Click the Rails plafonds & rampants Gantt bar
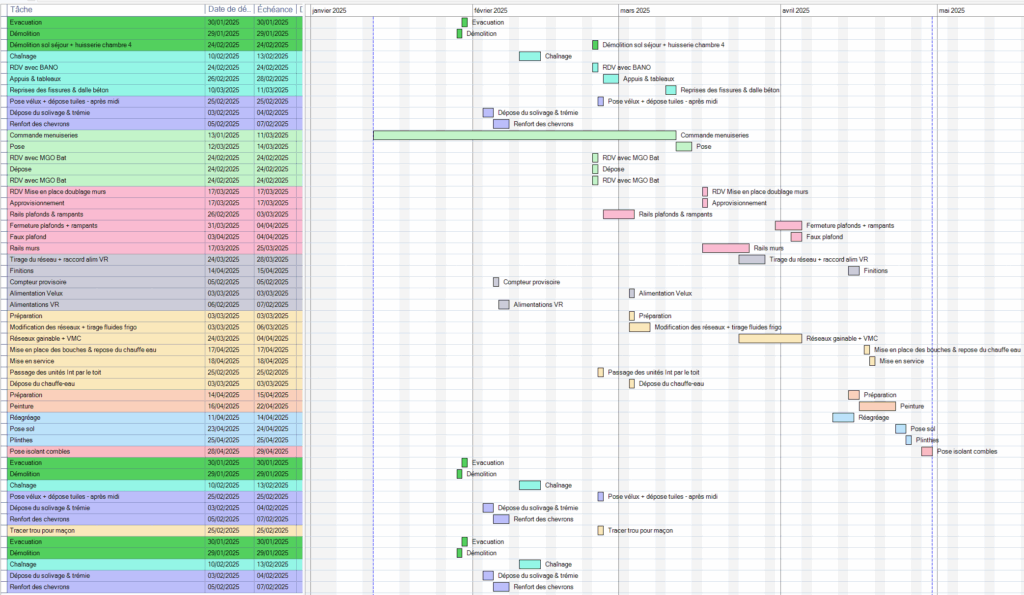Viewport: 1024px width, 595px height. (x=618, y=214)
